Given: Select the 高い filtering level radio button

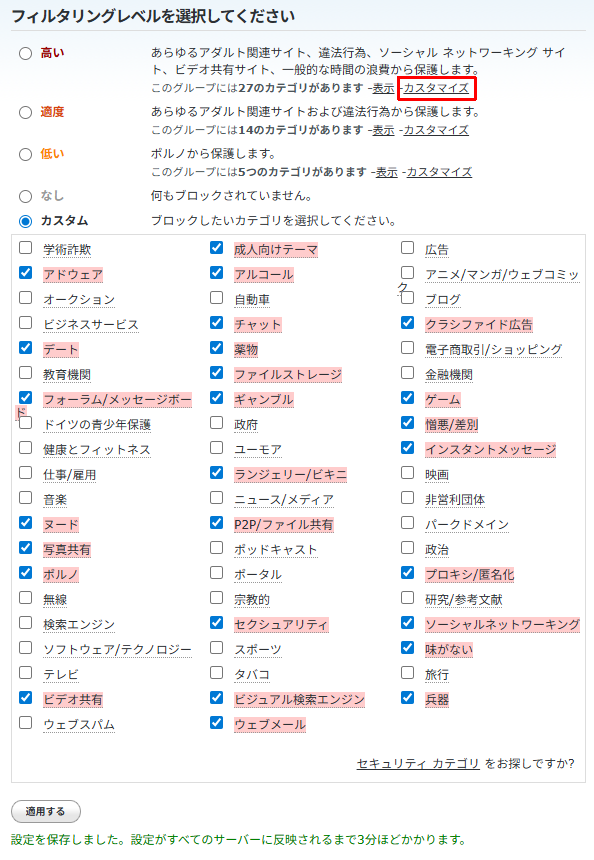Looking at the screenshot, I should [x=25, y=54].
